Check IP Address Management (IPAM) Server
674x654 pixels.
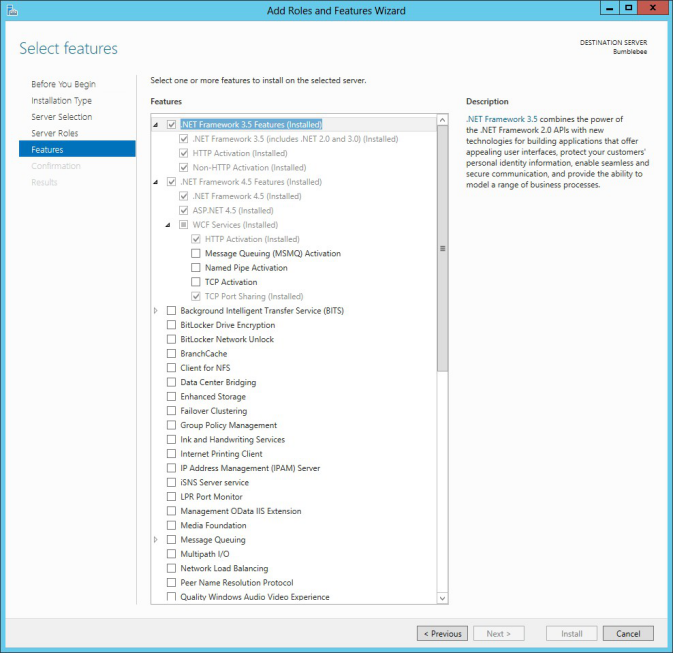(x=172, y=468)
